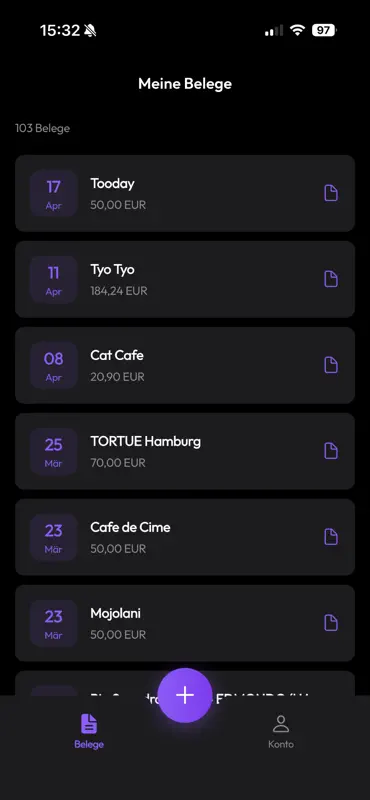Tap the 17 Apr date badge
Screen dimensions: 370x800
54,193
